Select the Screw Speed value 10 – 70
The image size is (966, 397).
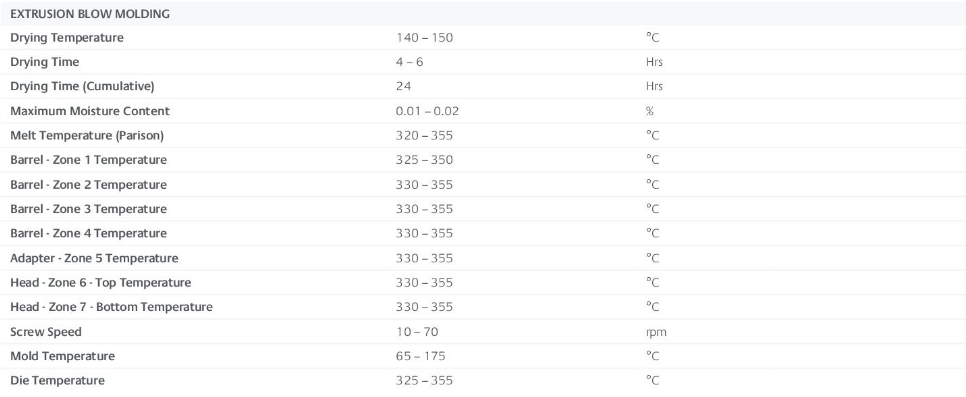tap(417, 332)
